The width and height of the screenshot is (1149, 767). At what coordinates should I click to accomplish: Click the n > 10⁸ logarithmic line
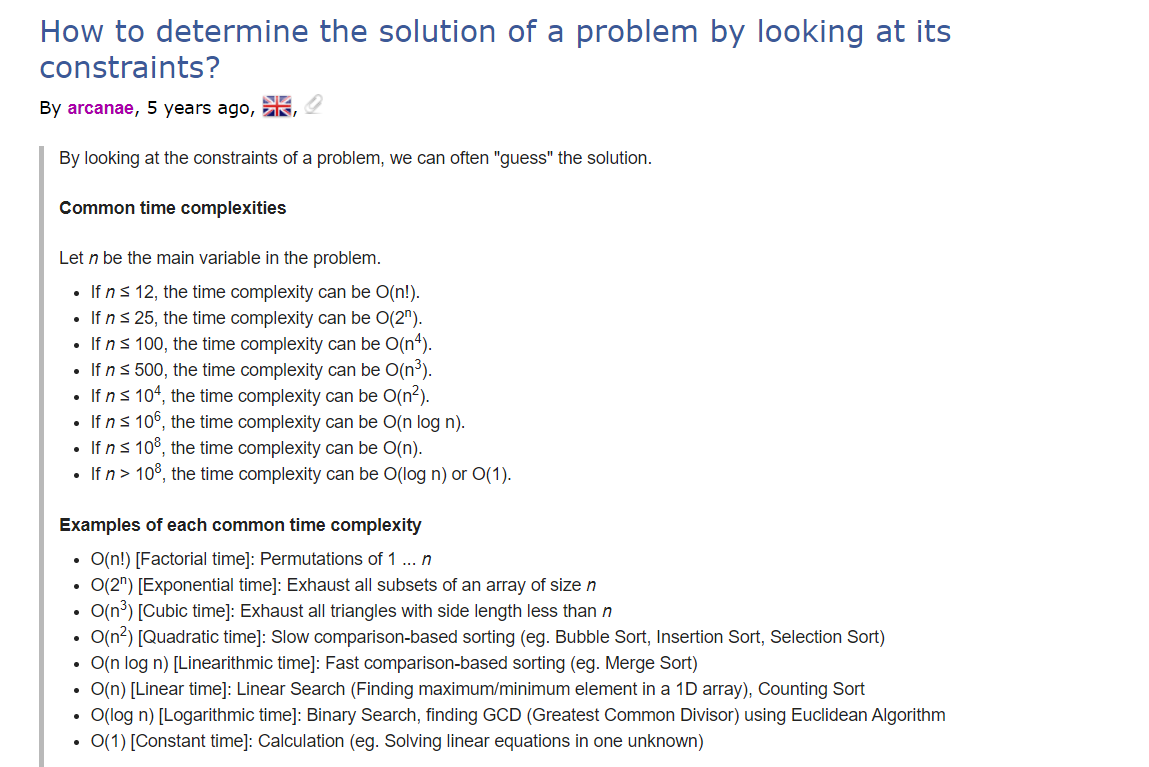click(x=300, y=474)
